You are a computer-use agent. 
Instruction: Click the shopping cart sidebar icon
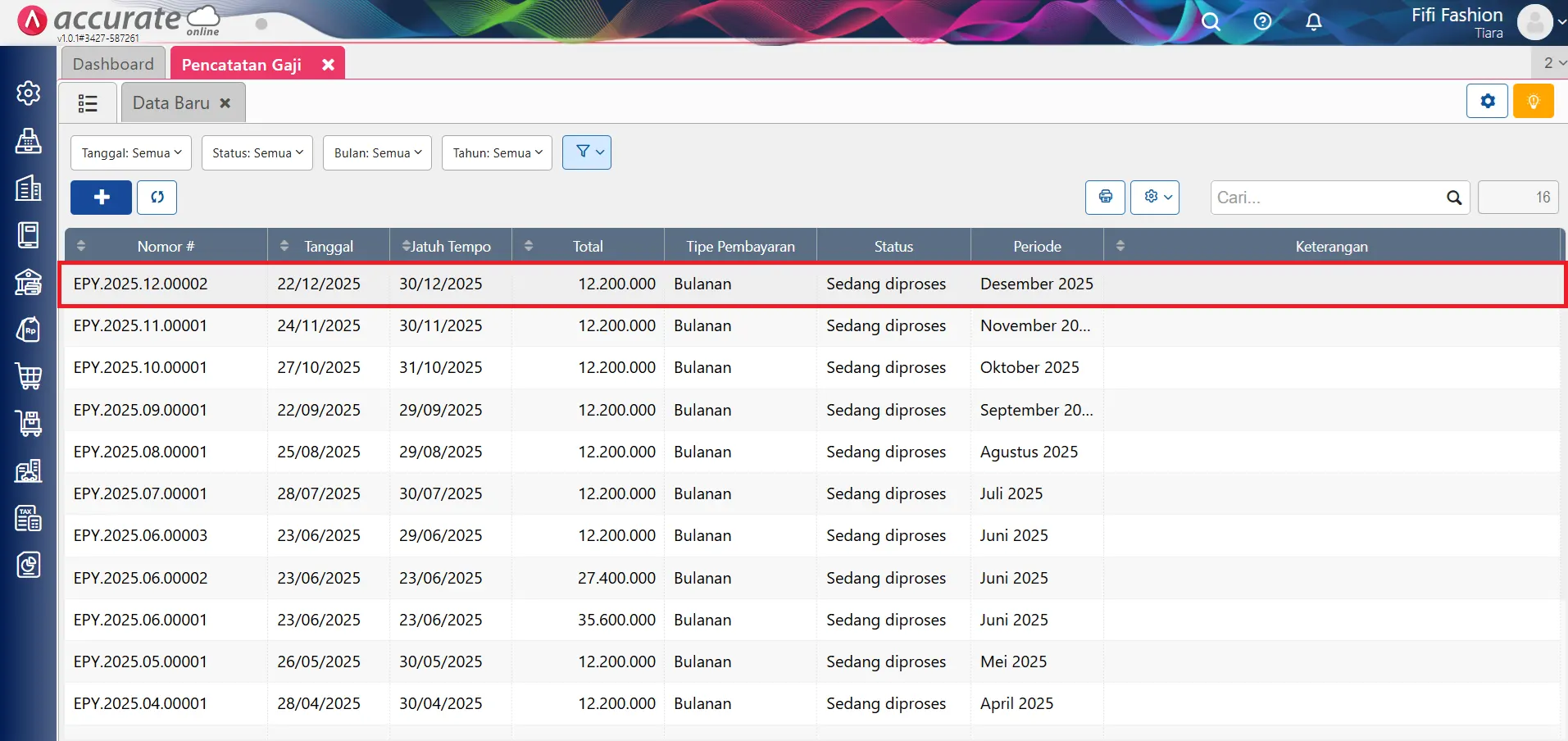click(x=29, y=376)
